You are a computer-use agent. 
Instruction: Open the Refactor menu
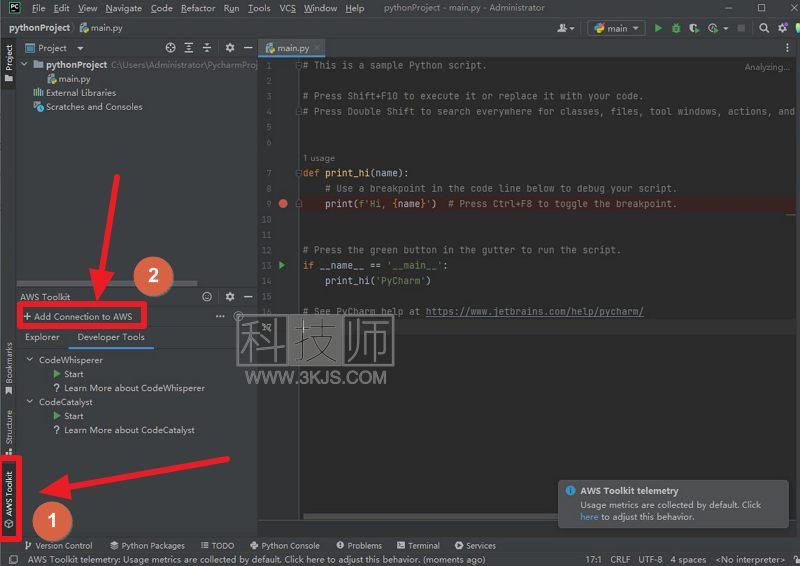198,8
